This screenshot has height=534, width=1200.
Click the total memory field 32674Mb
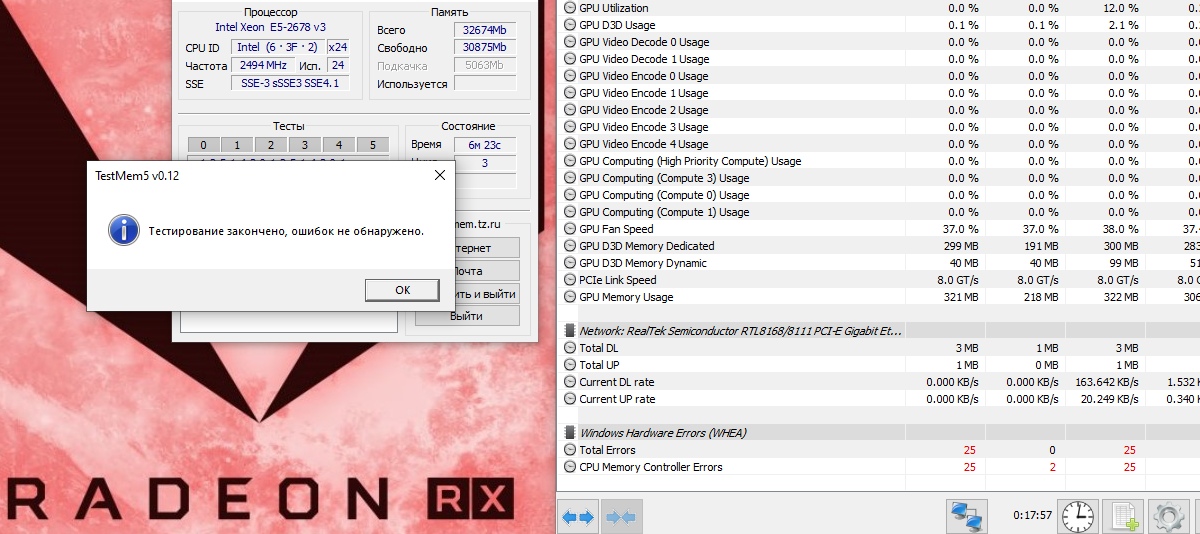[x=484, y=30]
